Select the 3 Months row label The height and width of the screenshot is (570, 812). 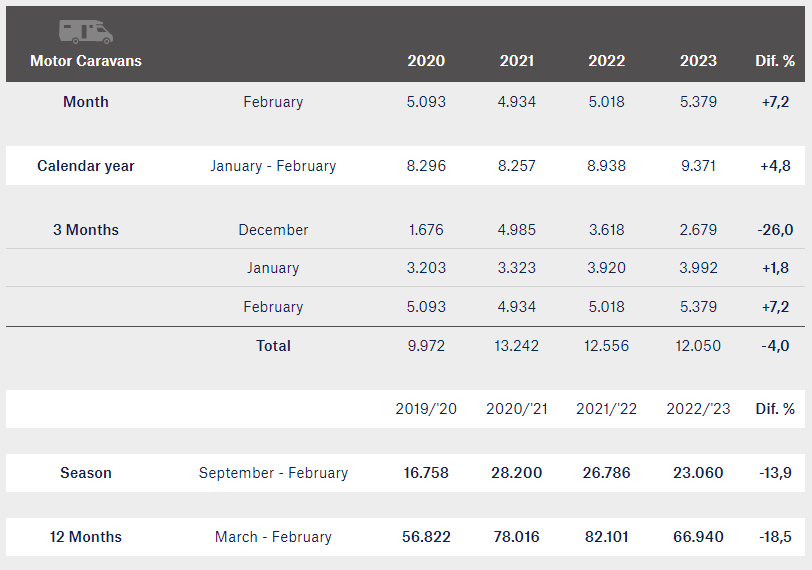(x=86, y=229)
